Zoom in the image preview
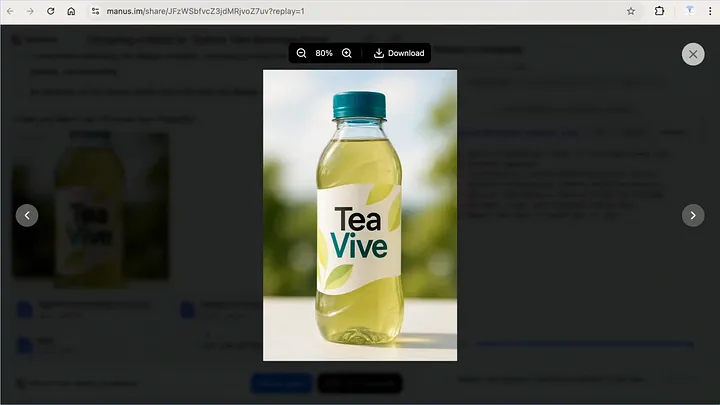Image resolution: width=720 pixels, height=405 pixels. click(x=347, y=53)
